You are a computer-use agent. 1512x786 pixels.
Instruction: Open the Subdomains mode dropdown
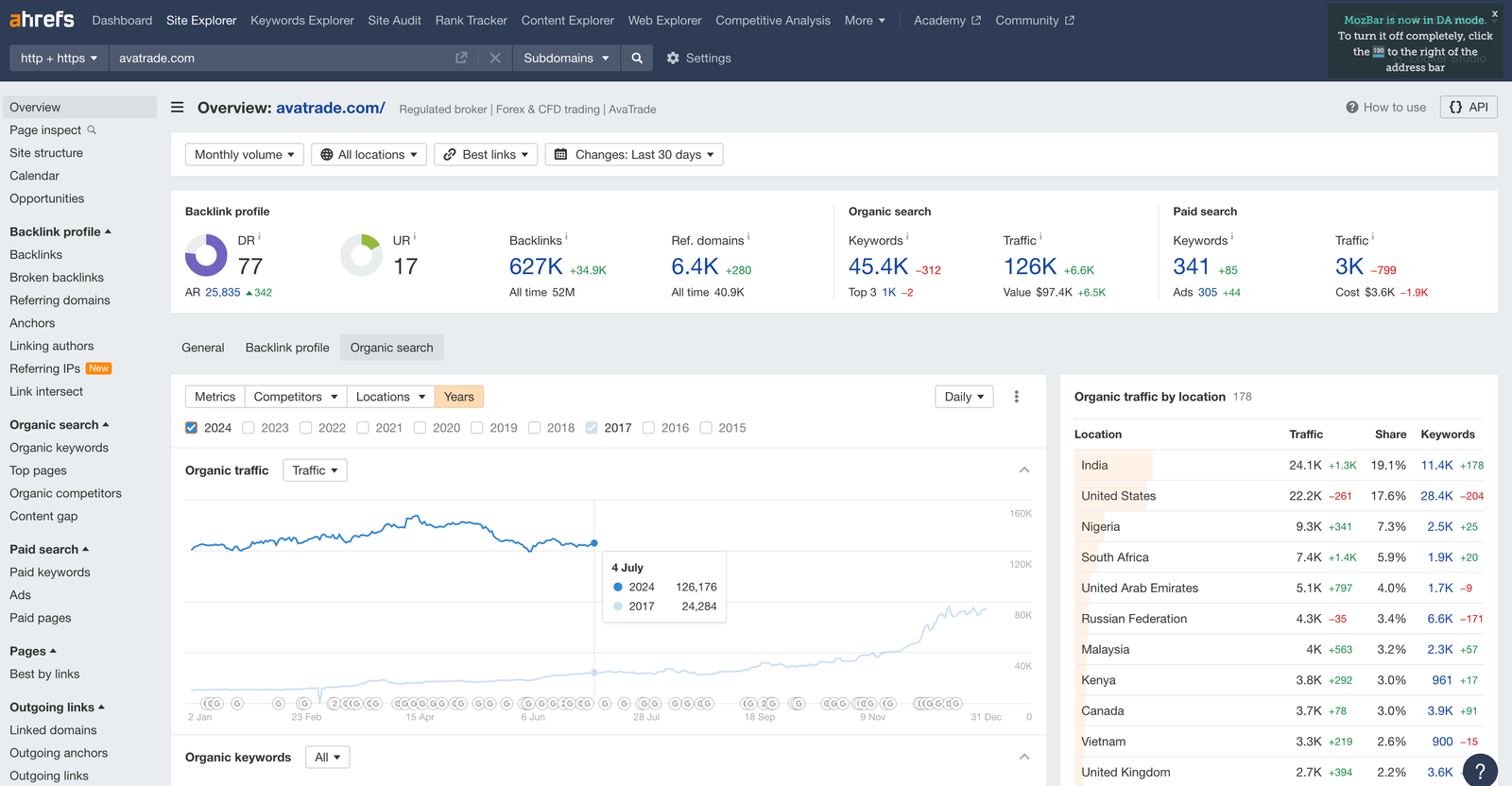coord(566,58)
